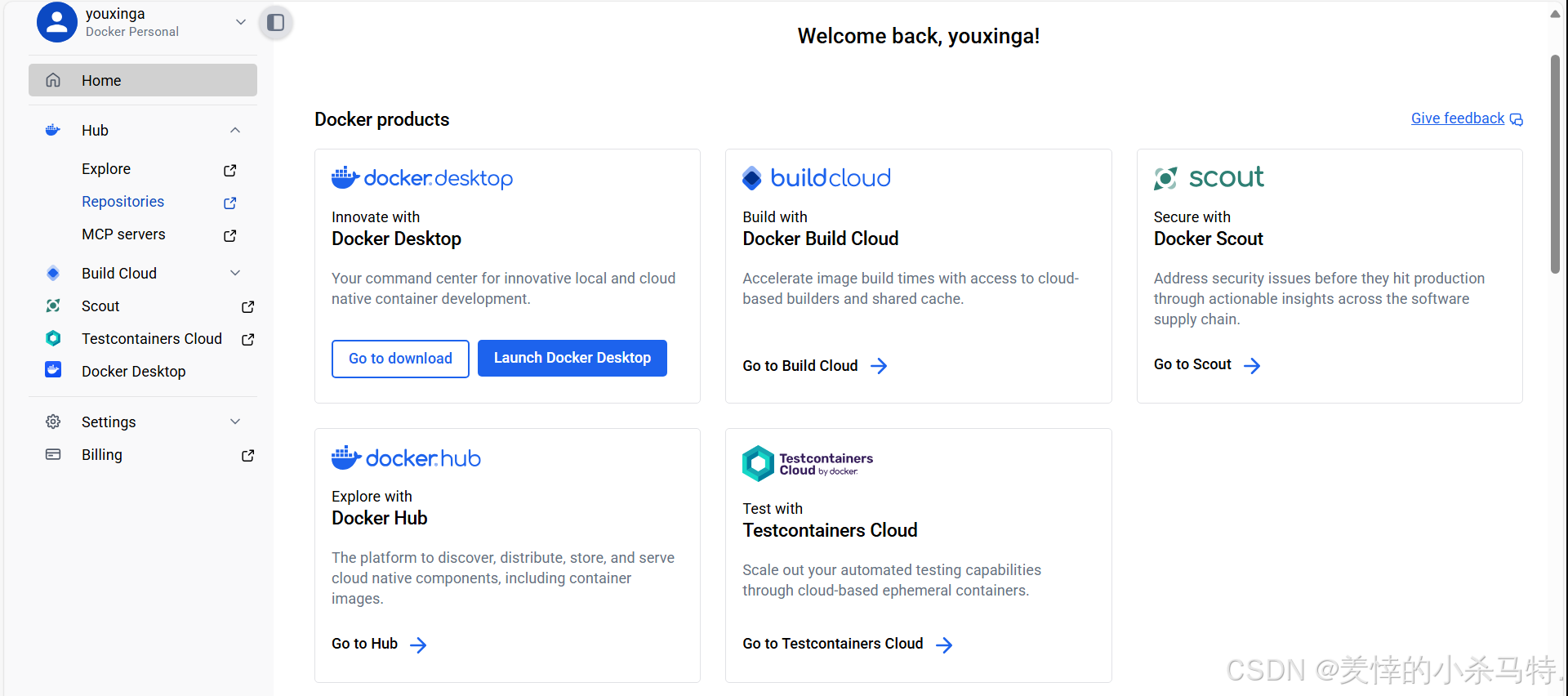Open Repositories in the sidebar
The image size is (1568, 696).
(x=122, y=202)
